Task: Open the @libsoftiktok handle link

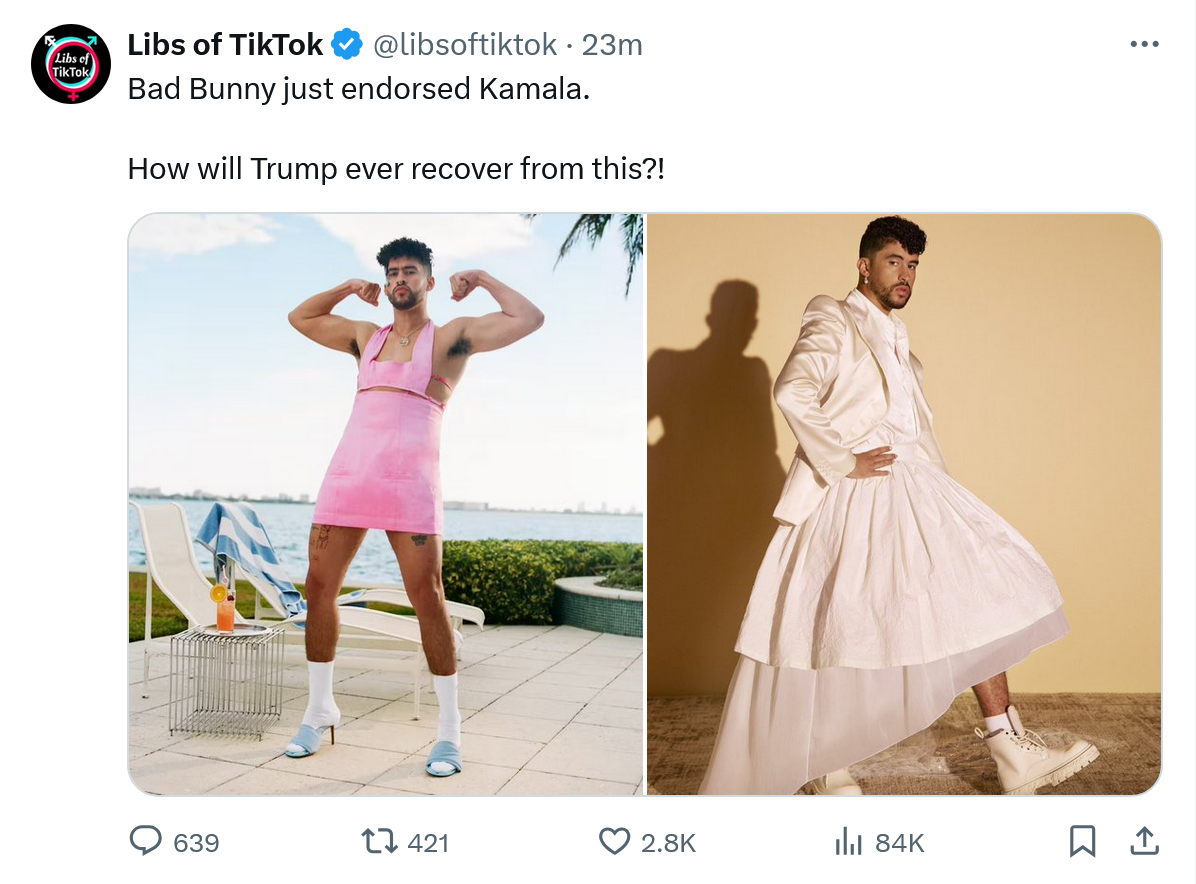Action: [465, 45]
